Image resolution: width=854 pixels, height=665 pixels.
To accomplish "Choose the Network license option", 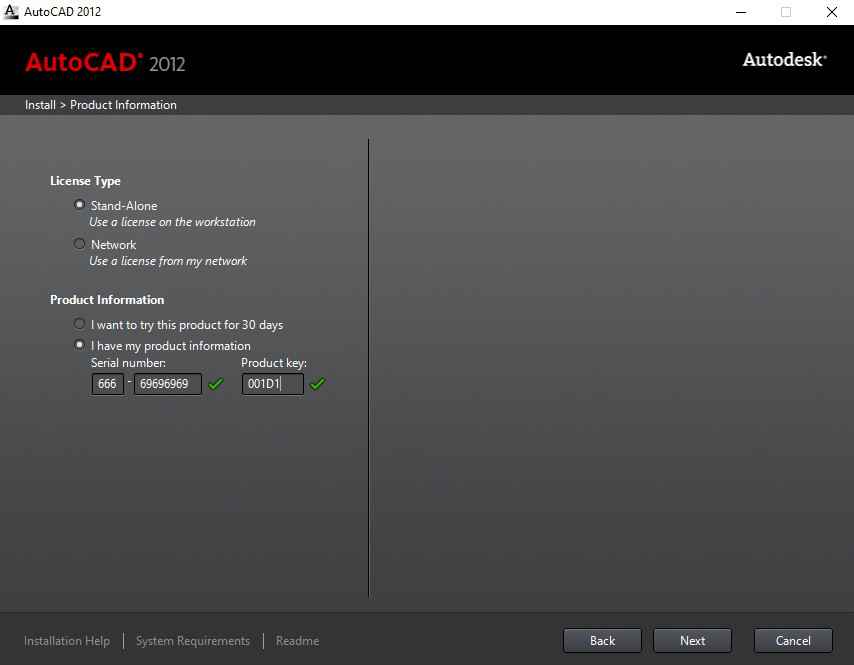I will pos(80,244).
